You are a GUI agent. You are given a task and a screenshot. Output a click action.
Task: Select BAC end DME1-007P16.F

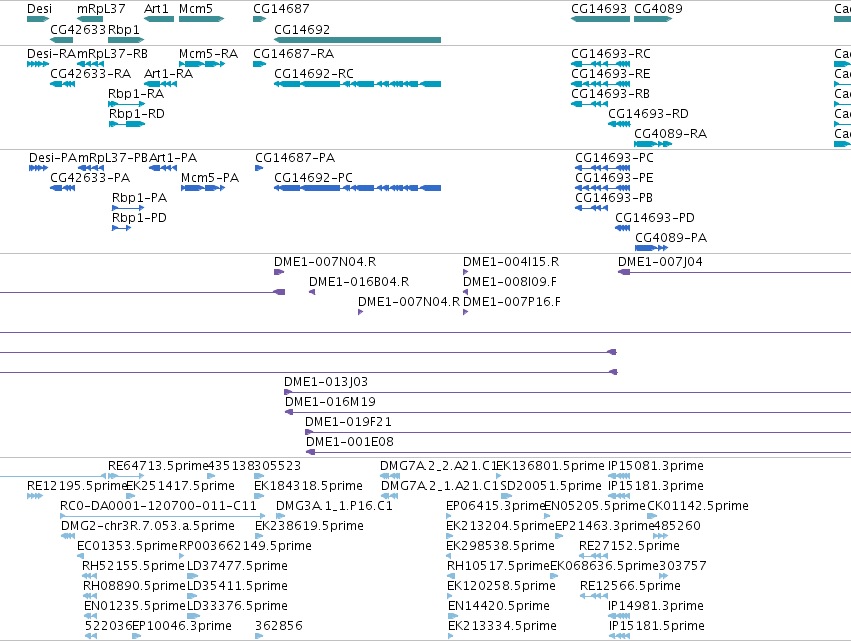466,312
